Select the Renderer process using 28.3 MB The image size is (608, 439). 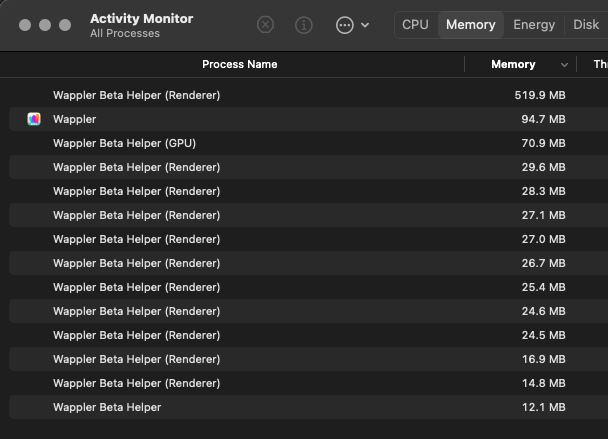(x=308, y=191)
